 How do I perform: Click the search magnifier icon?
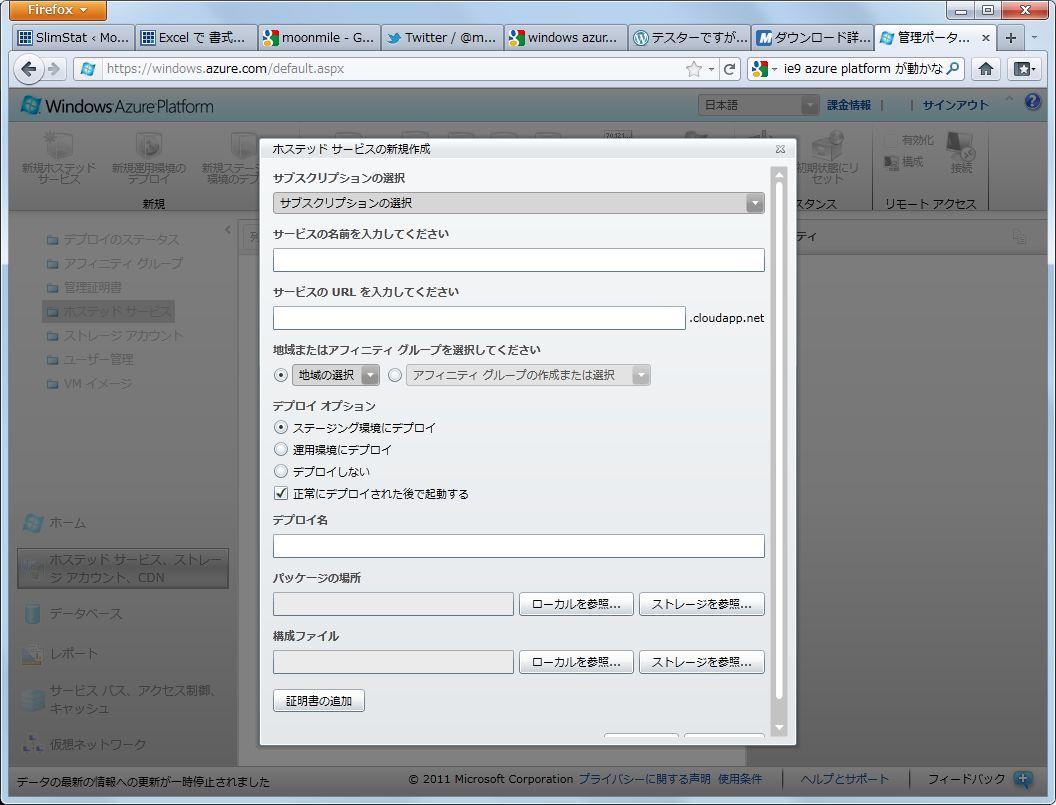point(953,69)
